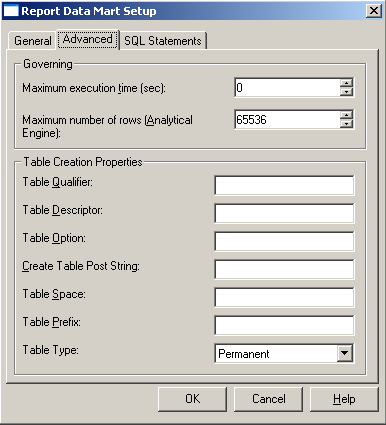Open Help for this dialog
The image size is (386, 425).
pos(344,399)
